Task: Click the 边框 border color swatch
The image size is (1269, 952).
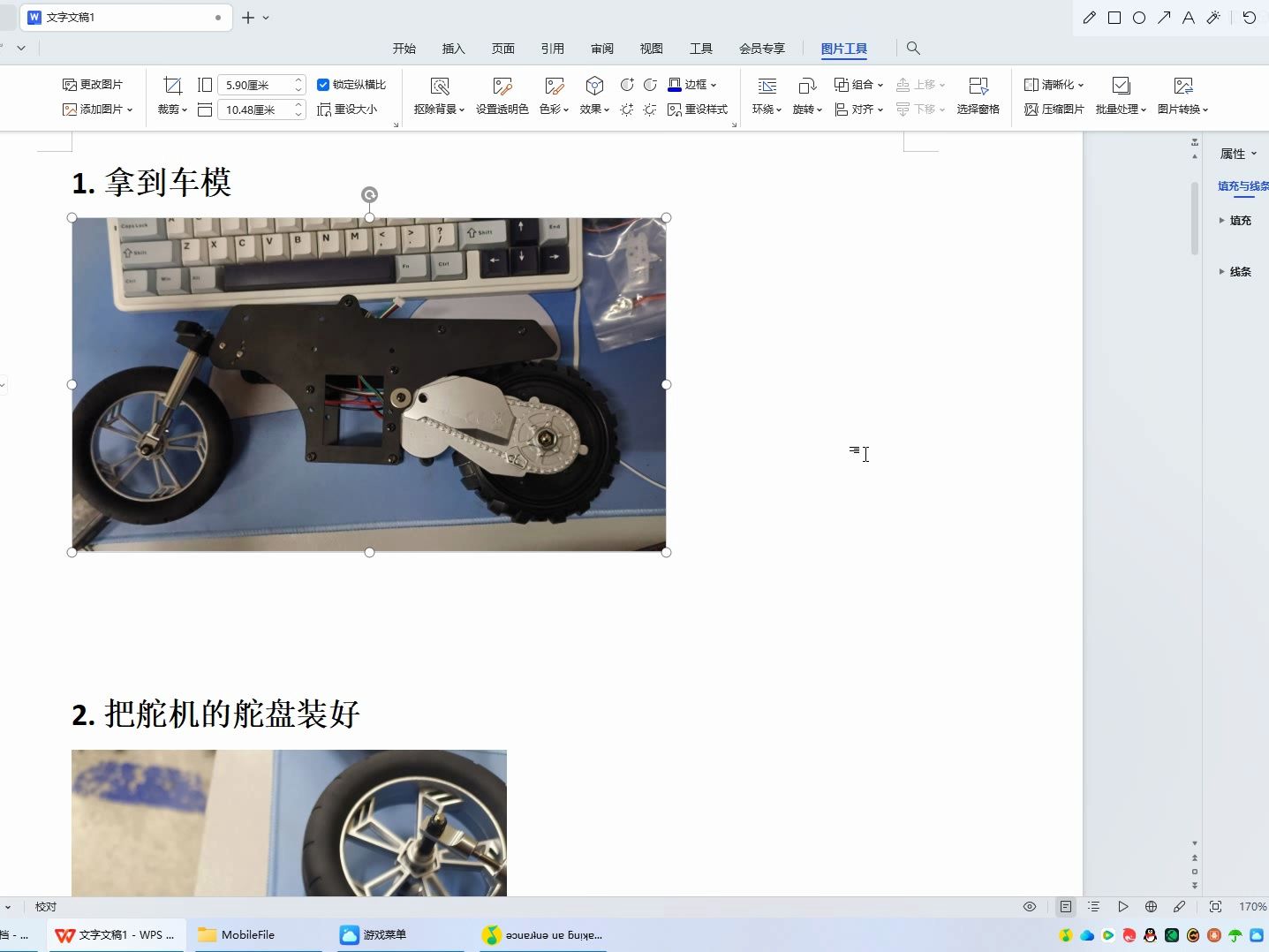Action: pos(675,85)
